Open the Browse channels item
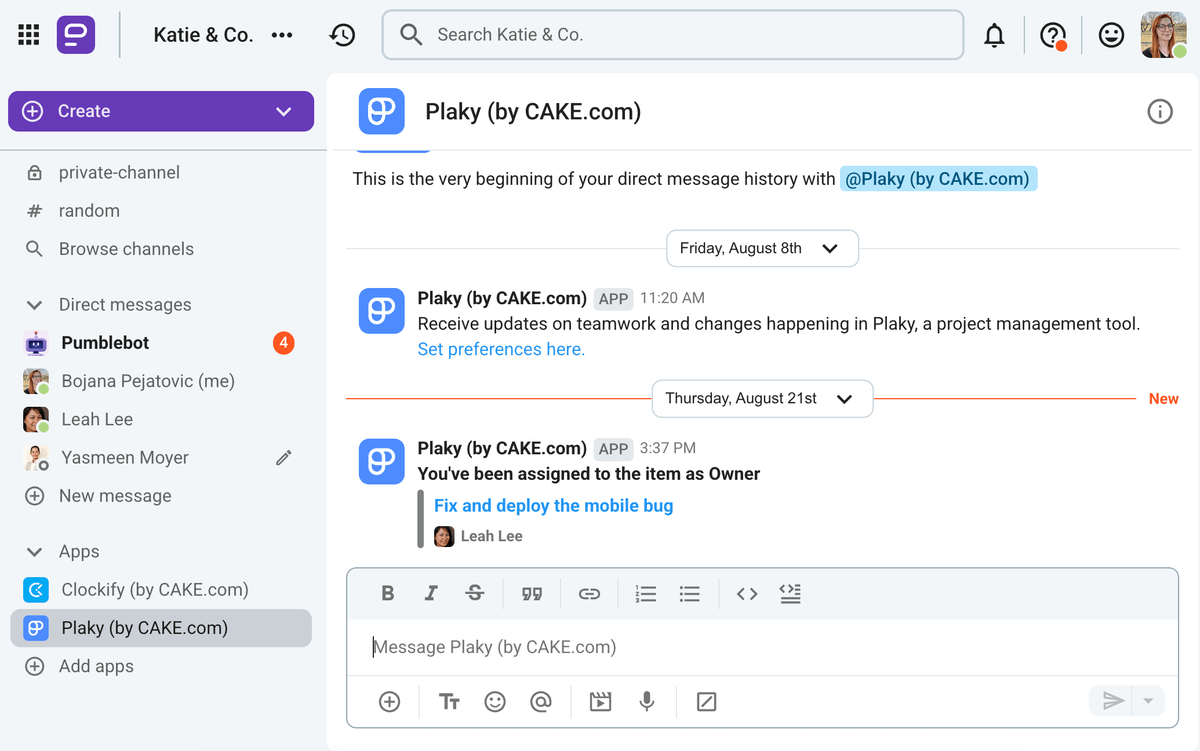This screenshot has height=751, width=1200. pyautogui.click(x=126, y=249)
